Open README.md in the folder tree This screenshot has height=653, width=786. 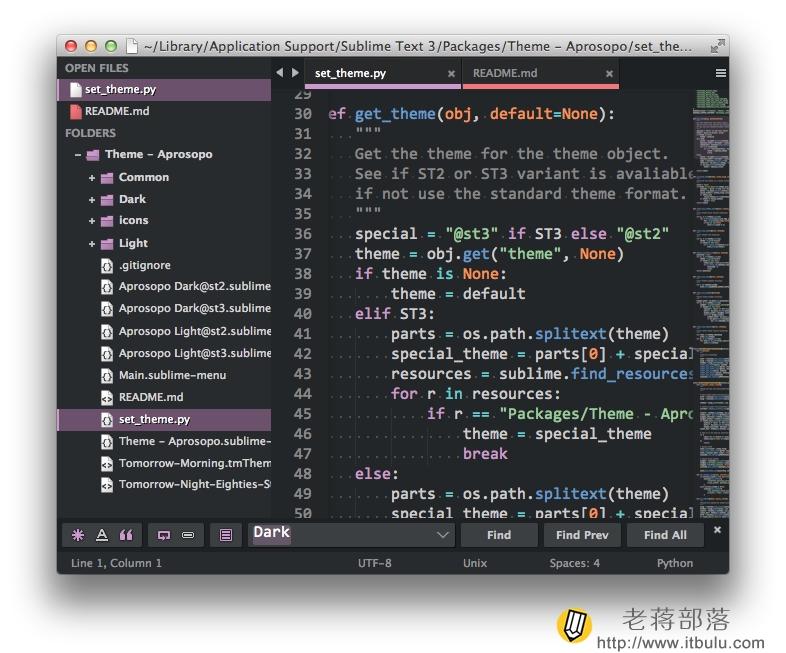[x=151, y=397]
